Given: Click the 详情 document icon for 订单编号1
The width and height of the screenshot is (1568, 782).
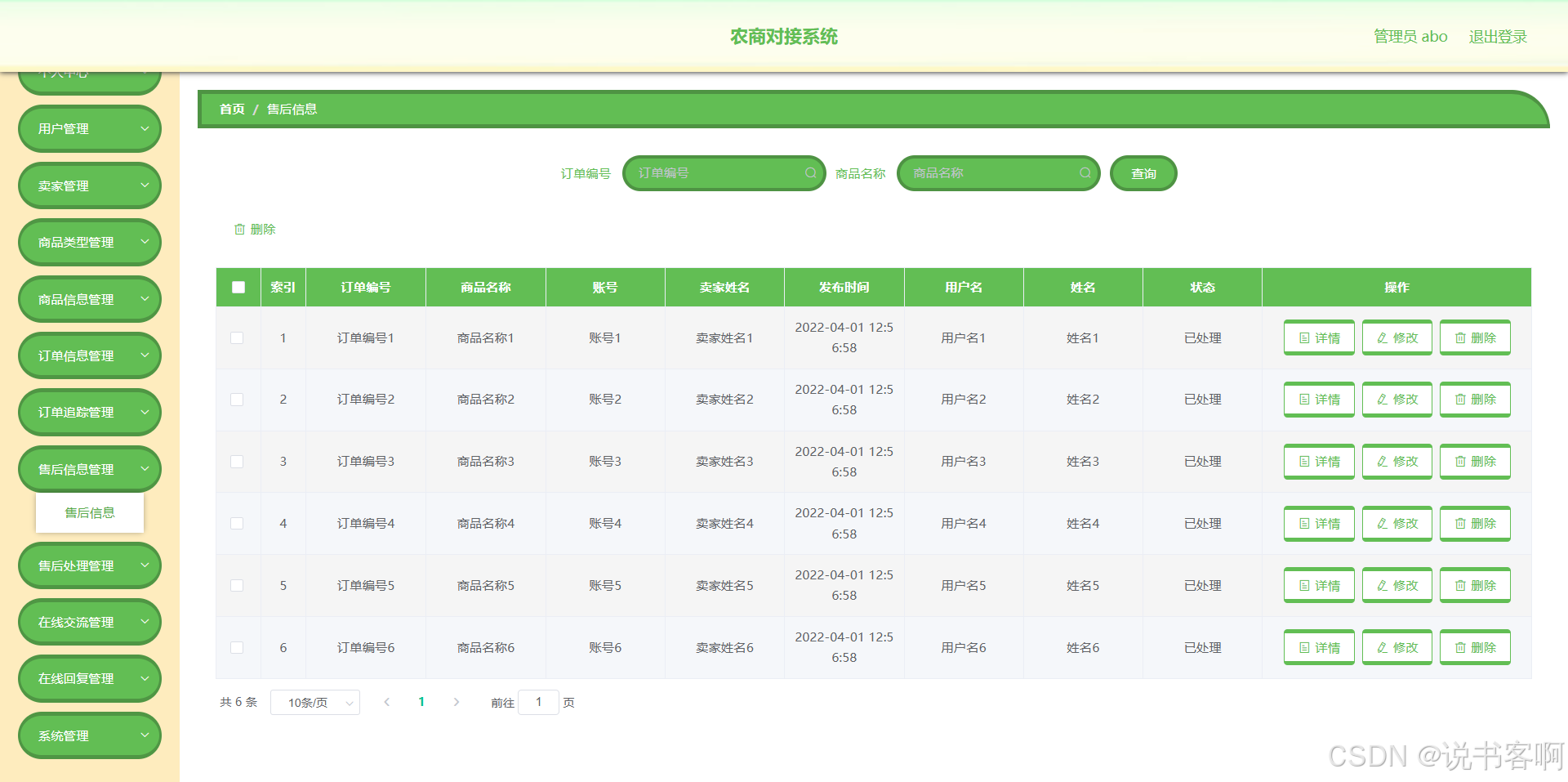Looking at the screenshot, I should coord(1304,338).
